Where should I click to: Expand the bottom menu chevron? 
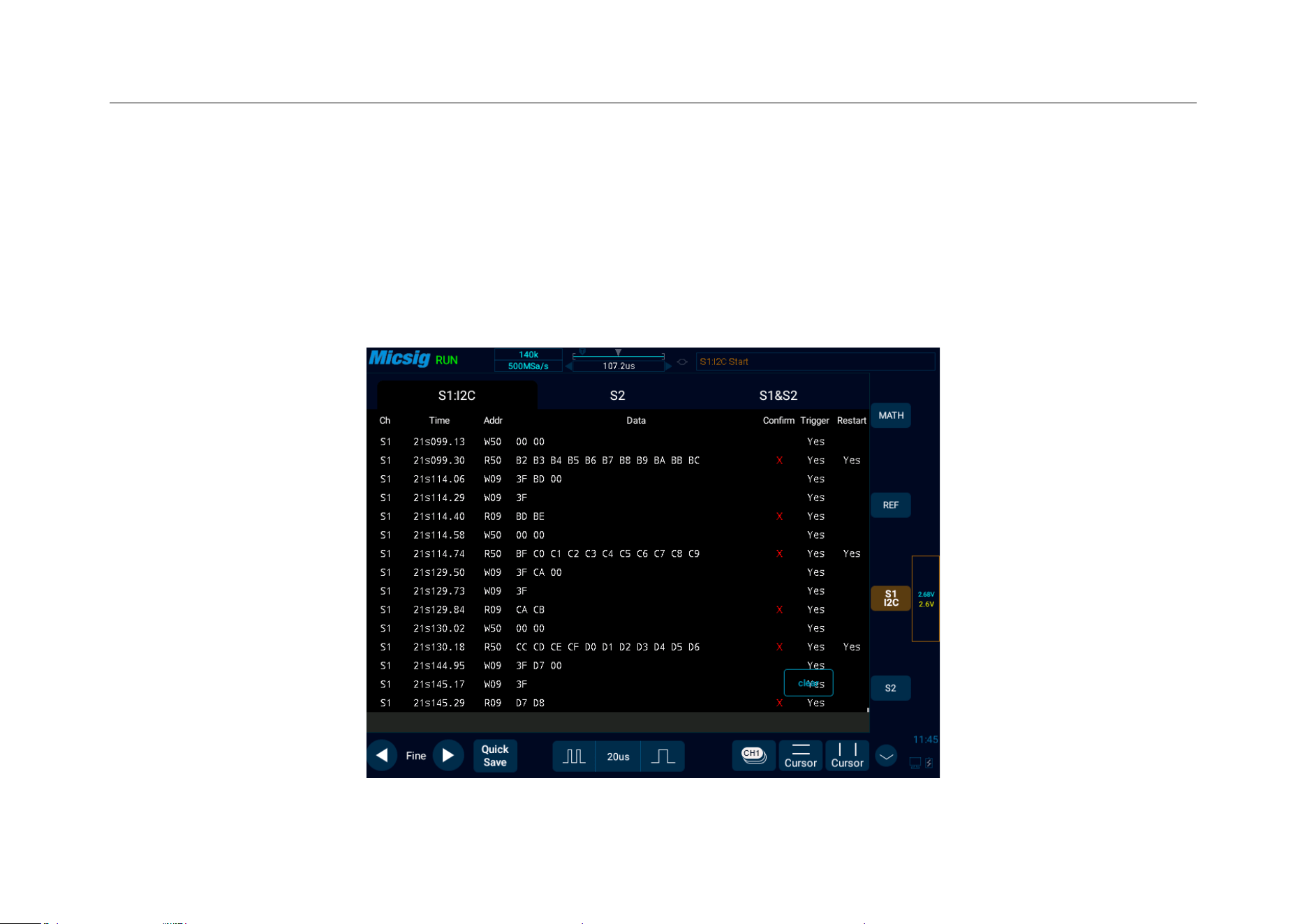pyautogui.click(x=886, y=756)
